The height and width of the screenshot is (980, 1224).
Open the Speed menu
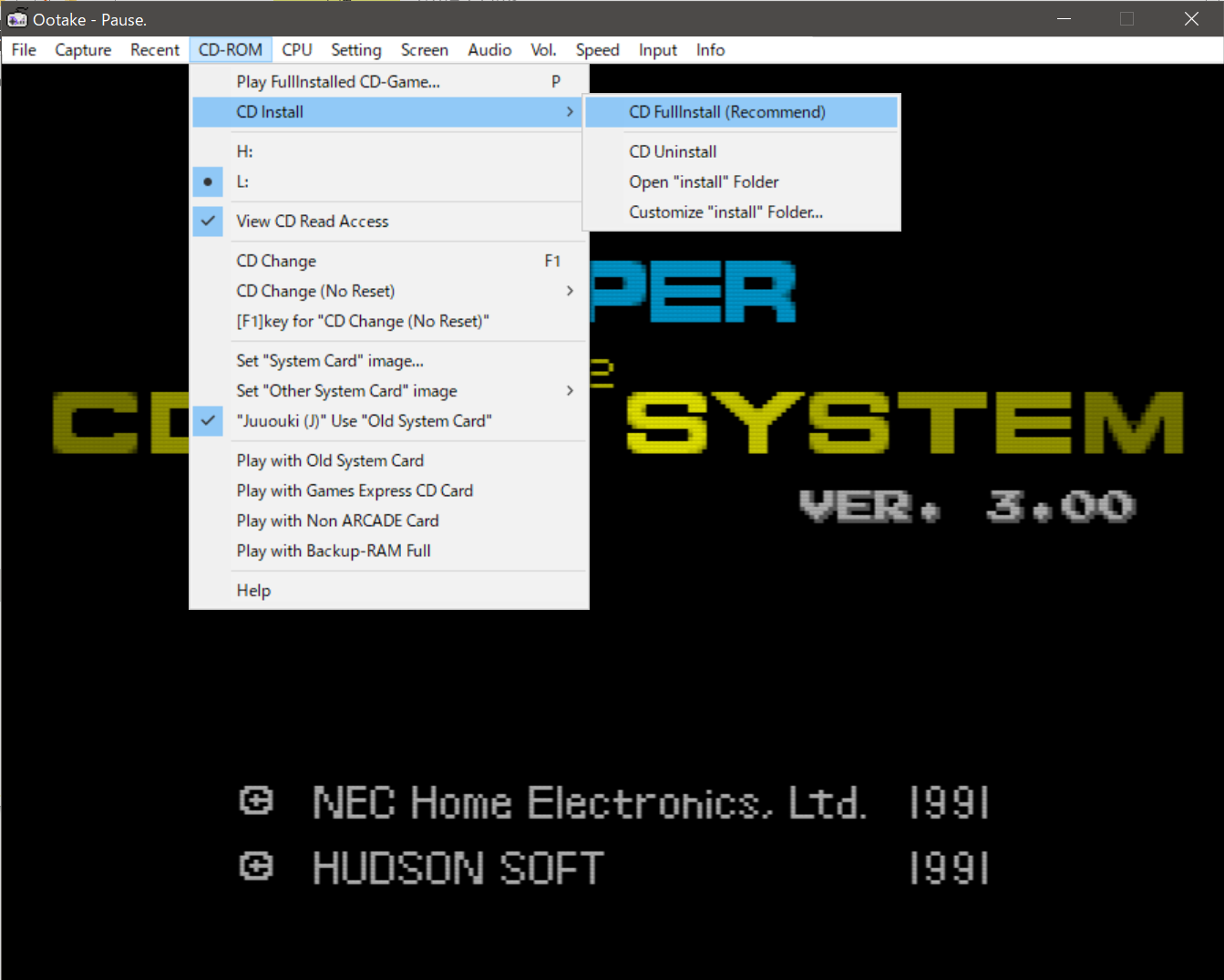coord(598,50)
